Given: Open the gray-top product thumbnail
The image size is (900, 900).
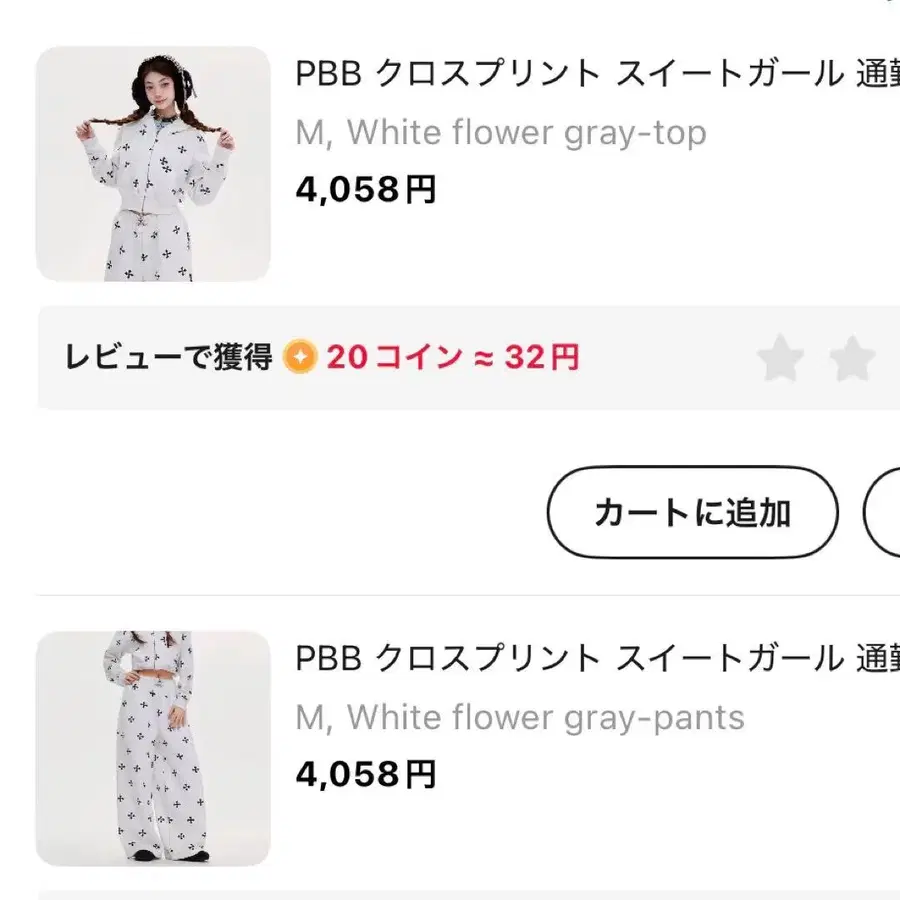Looking at the screenshot, I should pyautogui.click(x=153, y=164).
